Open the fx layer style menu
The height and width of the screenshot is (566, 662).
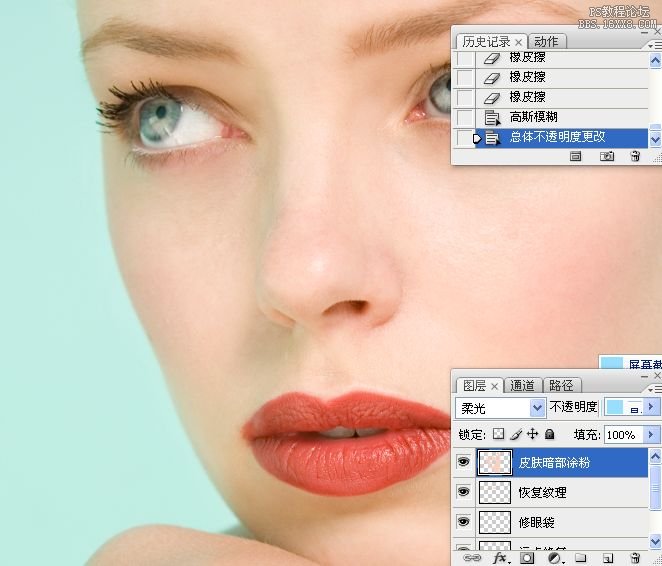click(x=501, y=558)
